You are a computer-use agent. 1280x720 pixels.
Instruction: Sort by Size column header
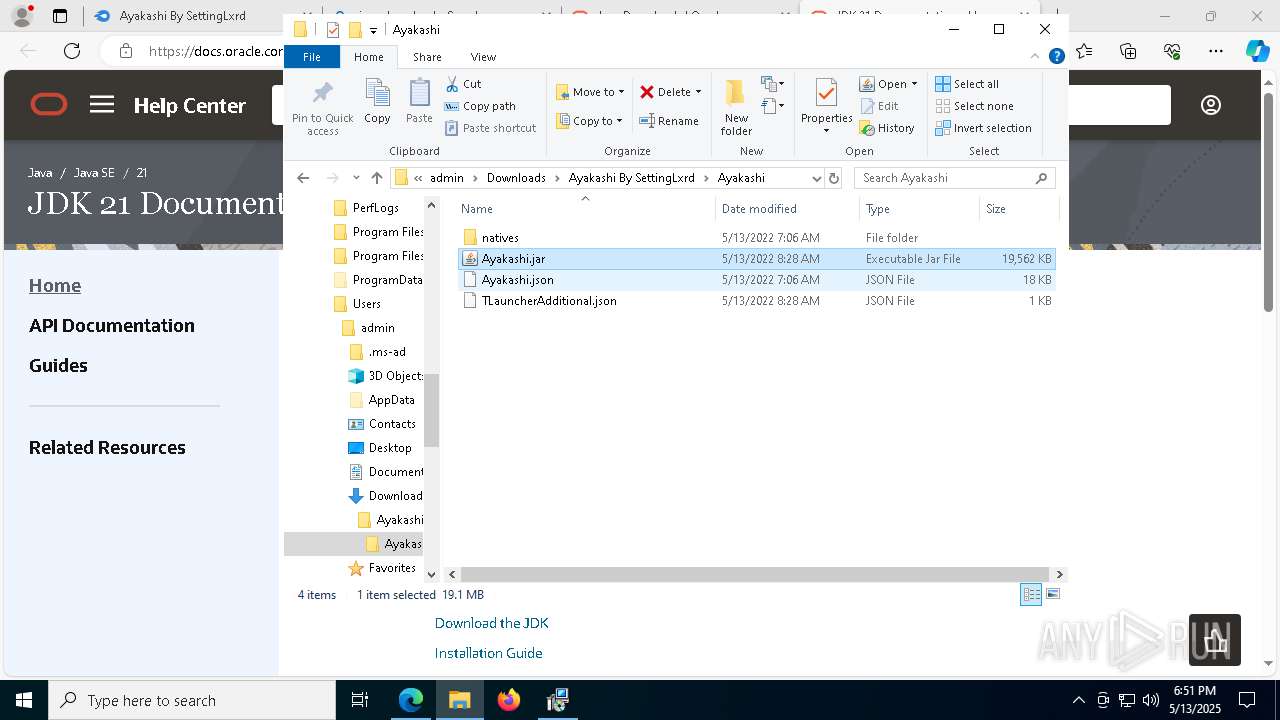[1018, 209]
